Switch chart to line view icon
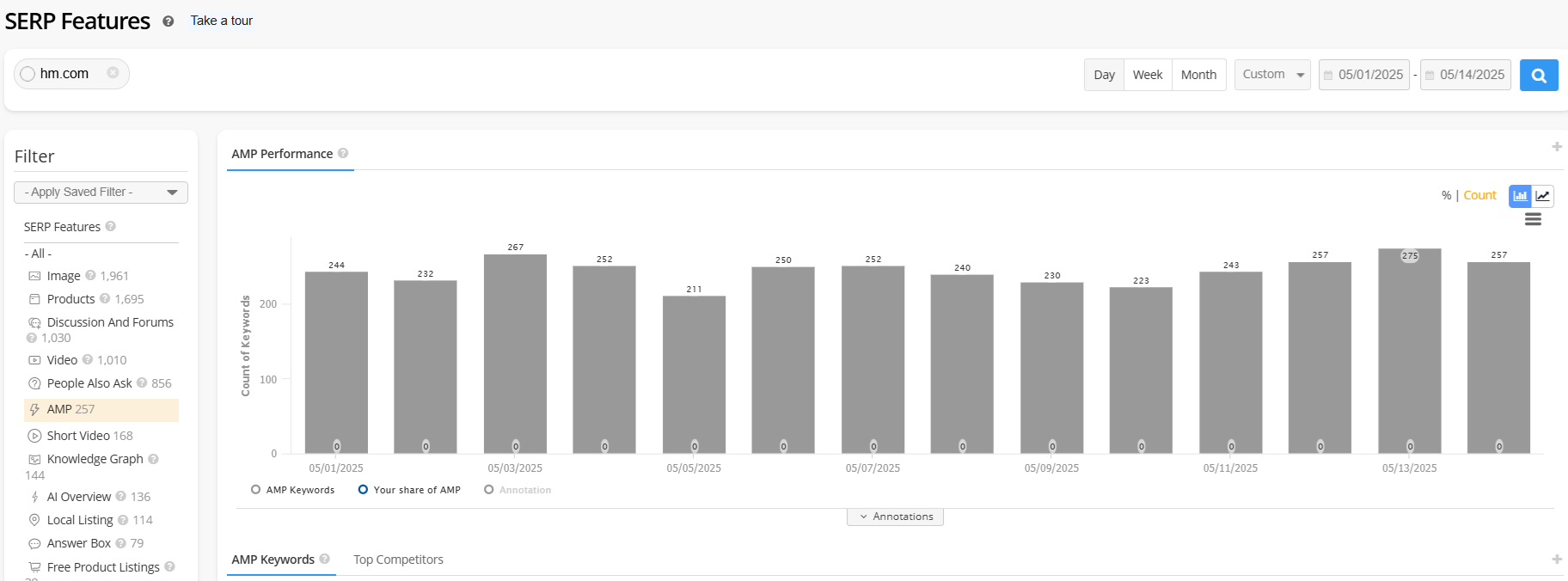 coord(1543,196)
